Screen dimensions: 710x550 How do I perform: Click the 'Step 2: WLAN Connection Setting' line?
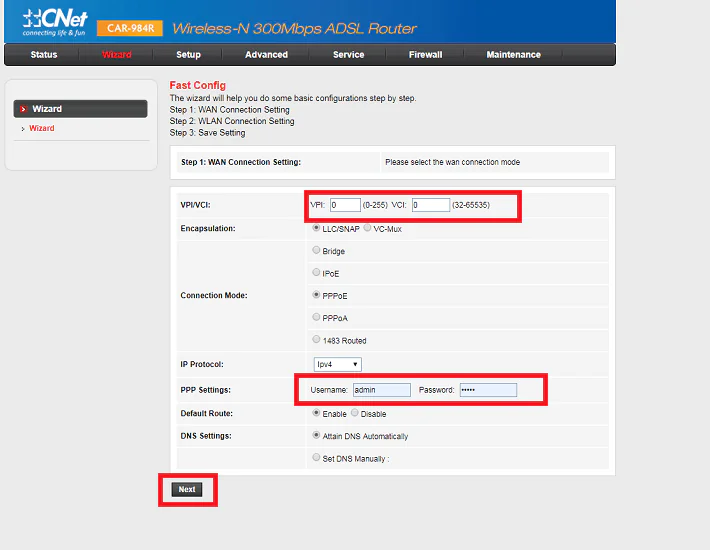pyautogui.click(x=232, y=121)
